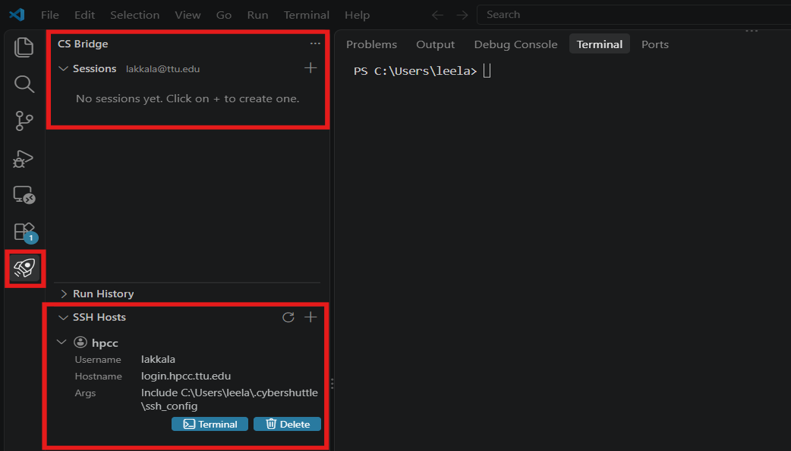Click the Search command center field
The height and width of the screenshot is (451, 791).
tap(634, 15)
